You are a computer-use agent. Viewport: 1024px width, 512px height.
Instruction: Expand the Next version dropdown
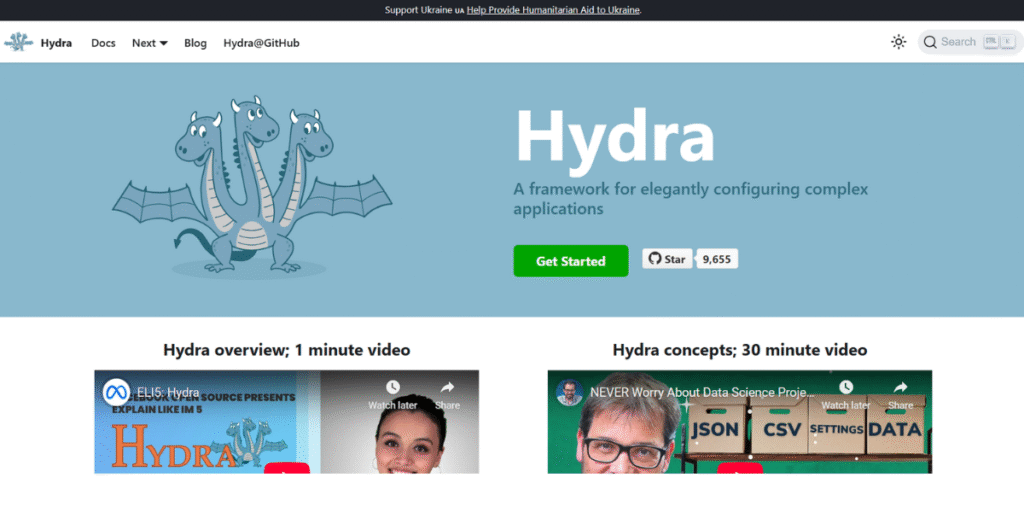(x=149, y=43)
